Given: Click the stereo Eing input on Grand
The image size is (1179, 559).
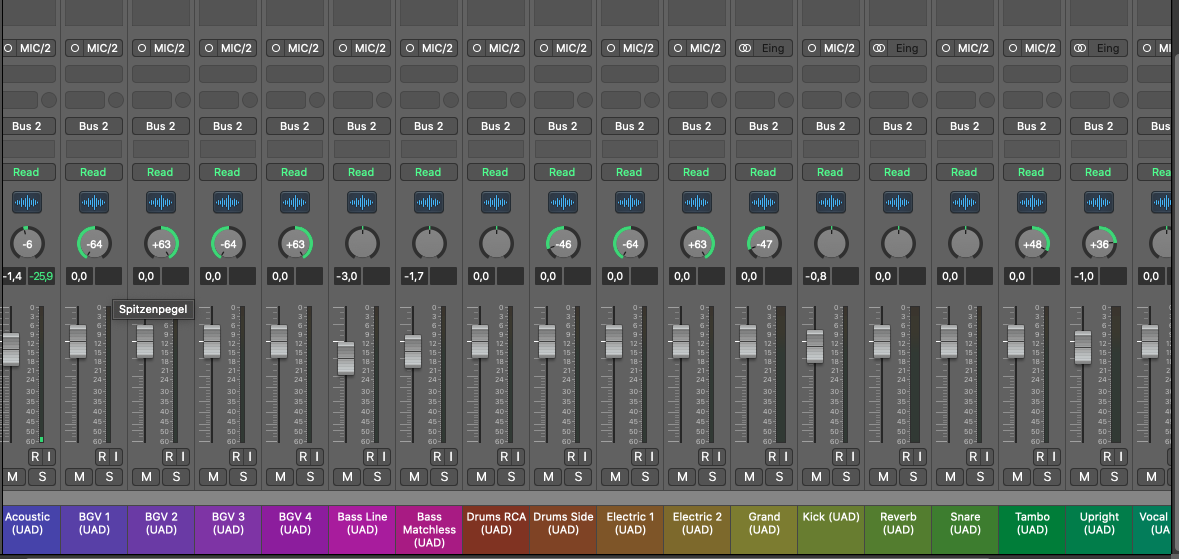Looking at the screenshot, I should point(763,48).
